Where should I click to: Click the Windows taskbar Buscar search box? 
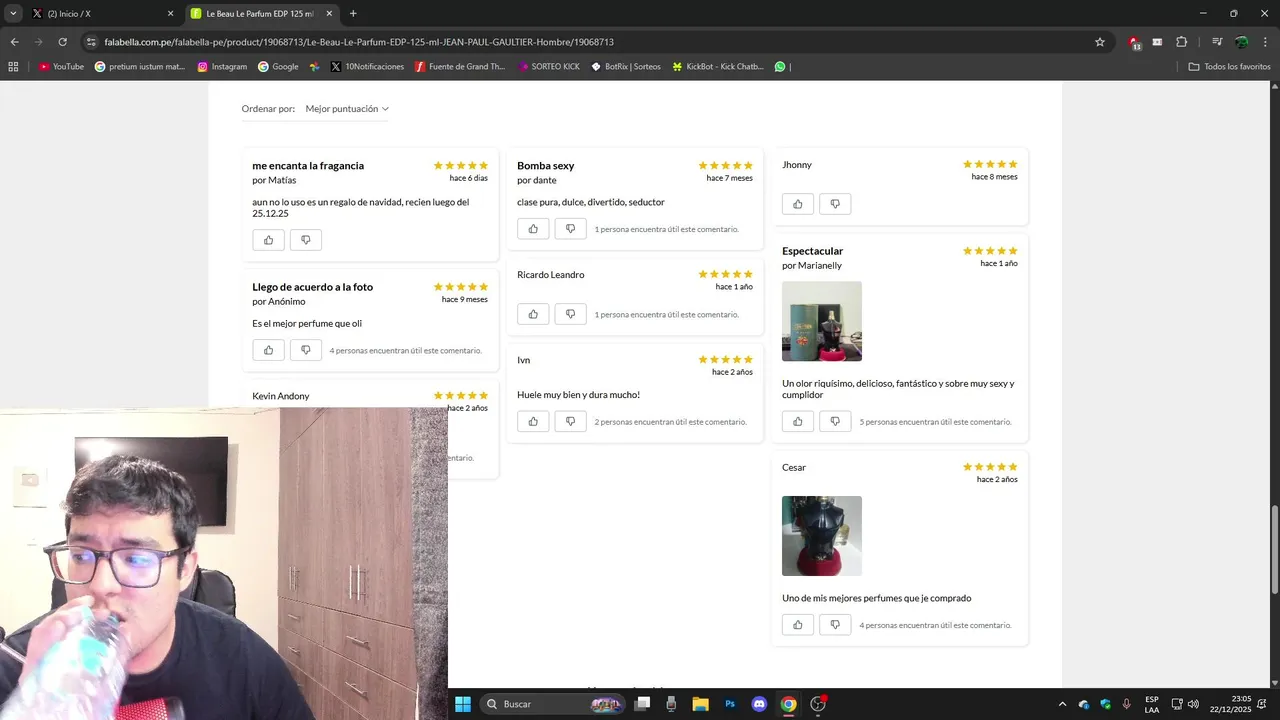point(553,704)
